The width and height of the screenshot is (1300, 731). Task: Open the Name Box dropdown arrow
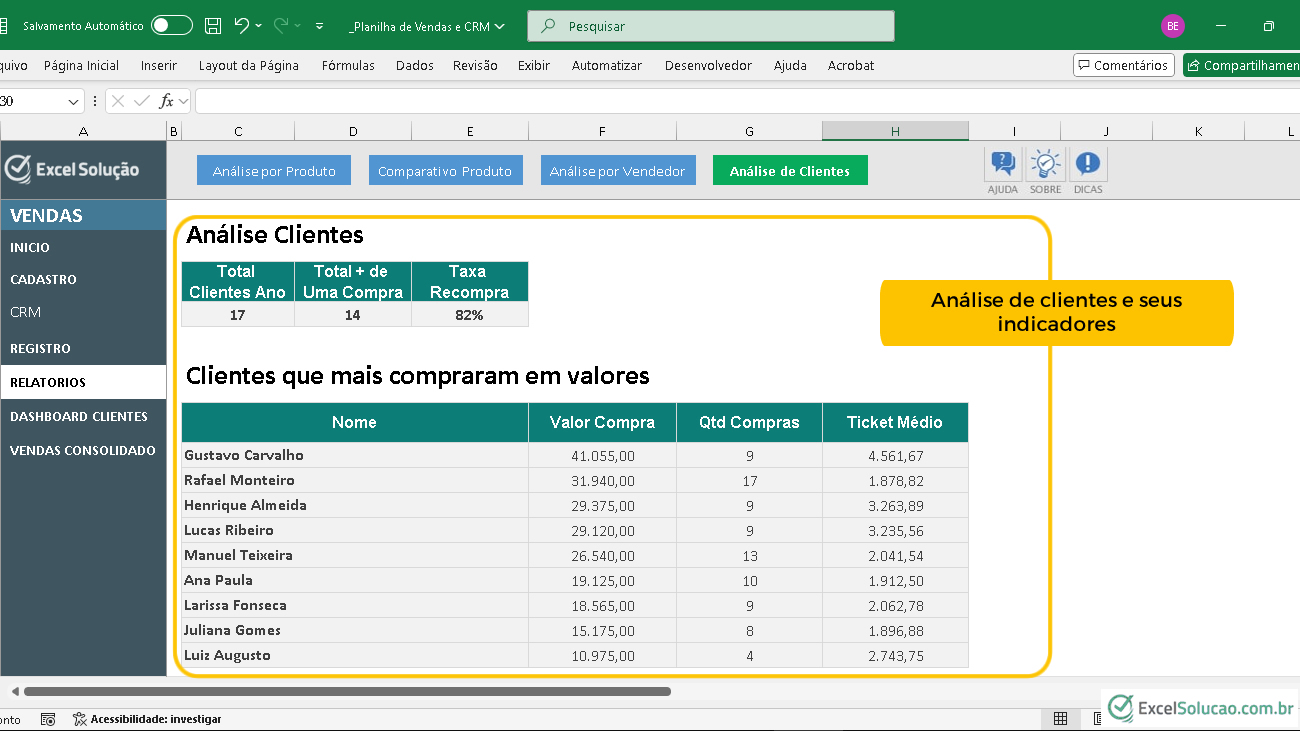click(74, 102)
